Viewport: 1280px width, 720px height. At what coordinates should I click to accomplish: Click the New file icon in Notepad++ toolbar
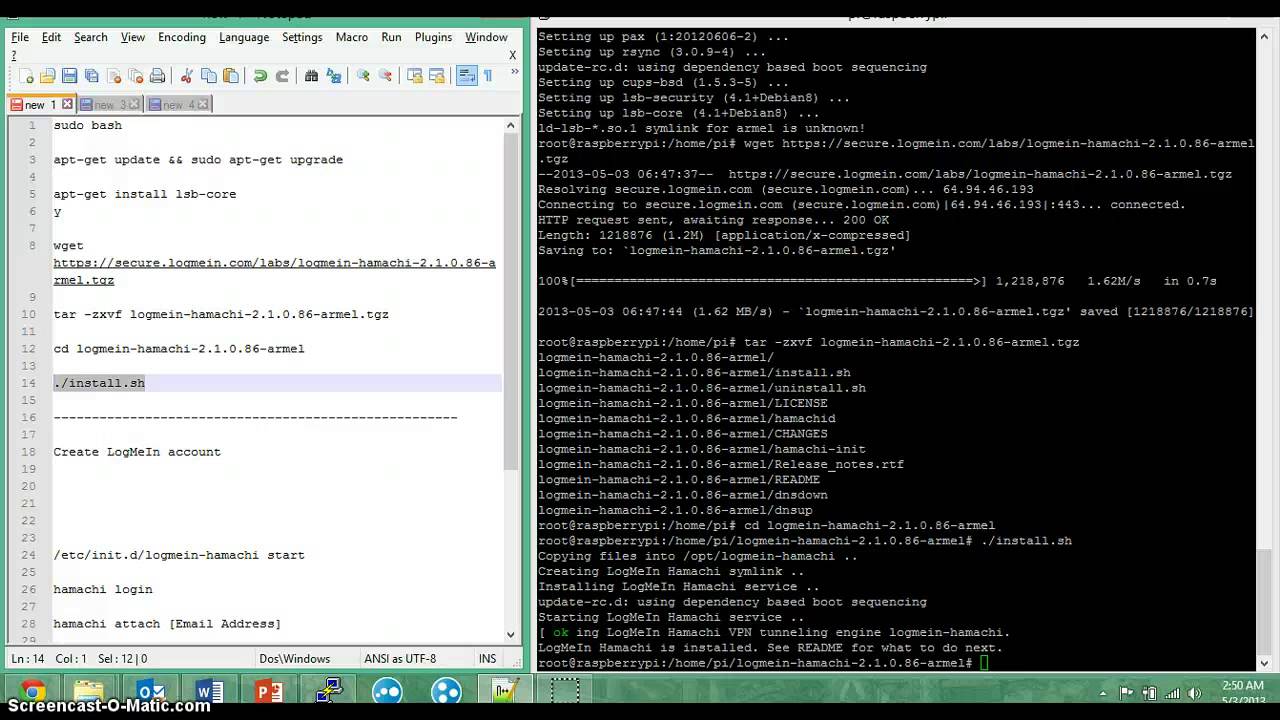pyautogui.click(x=27, y=76)
